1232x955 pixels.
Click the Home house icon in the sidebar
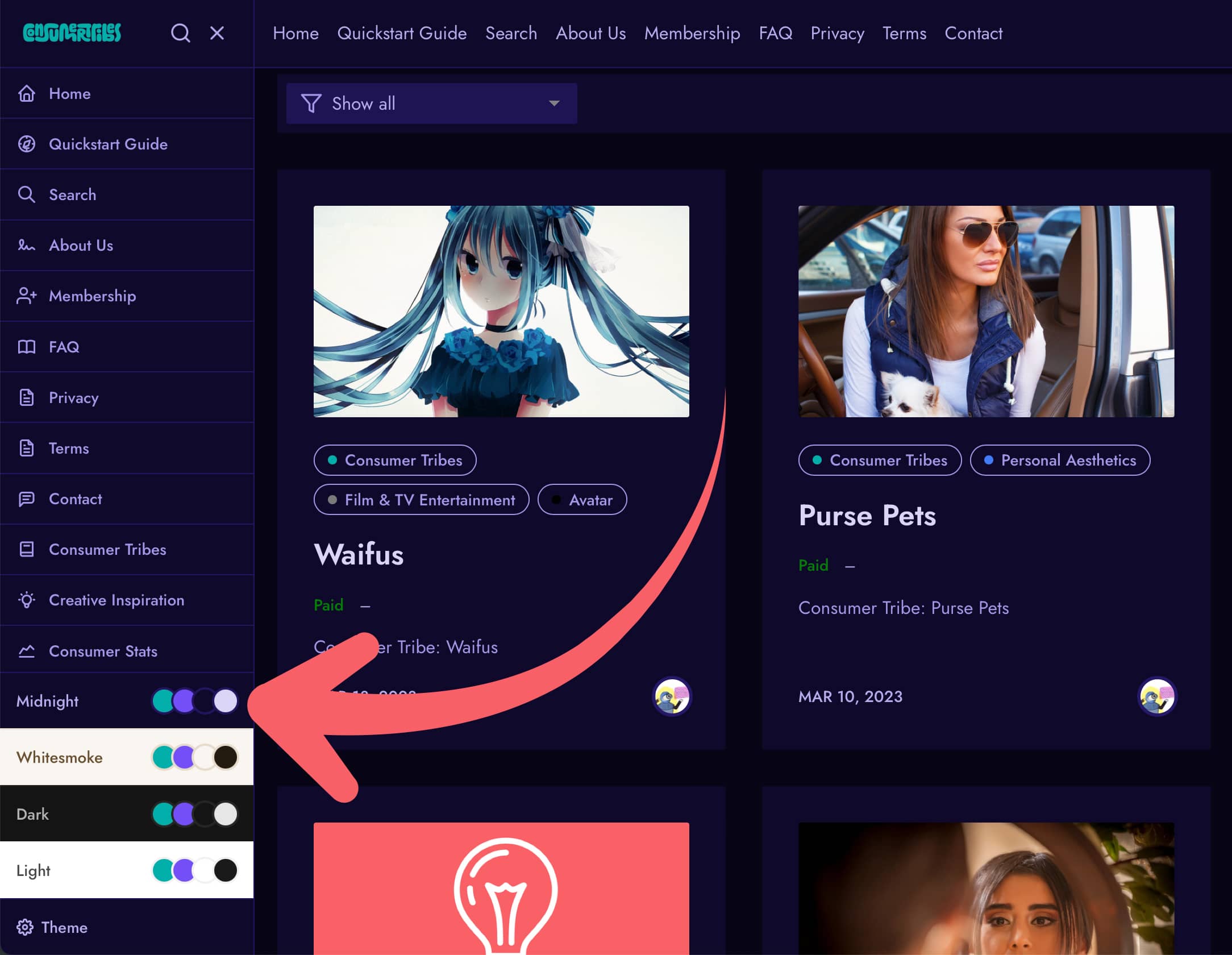coord(27,93)
